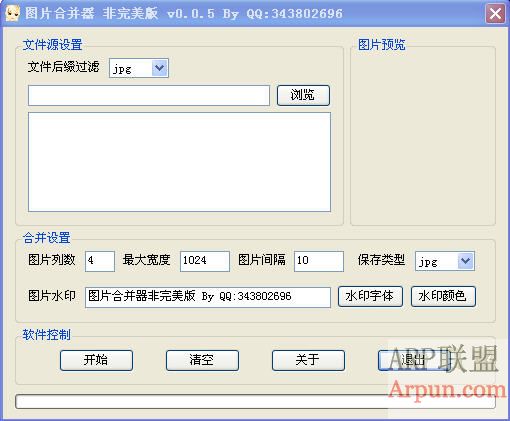Exit the program with 退出 button
510x421 pixels.
414,360
